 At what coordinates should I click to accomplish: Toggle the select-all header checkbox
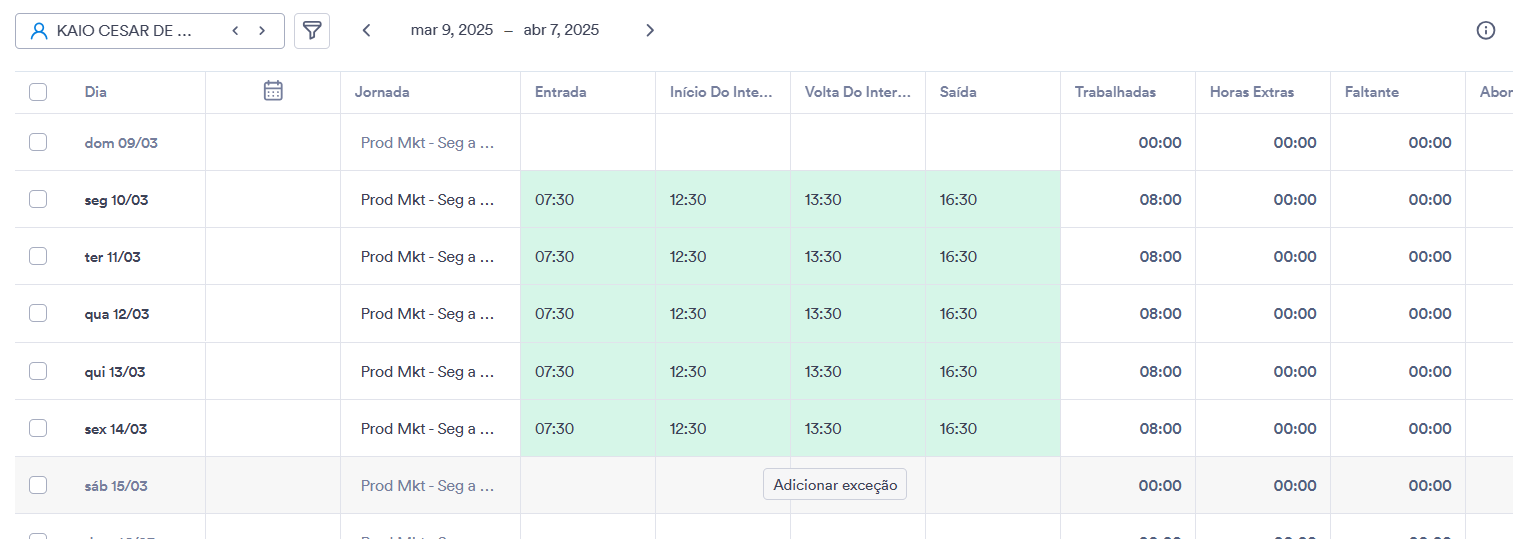pos(38,92)
